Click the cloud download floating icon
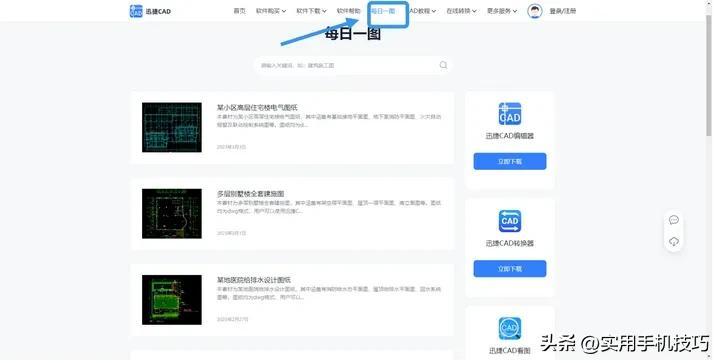 click(674, 241)
